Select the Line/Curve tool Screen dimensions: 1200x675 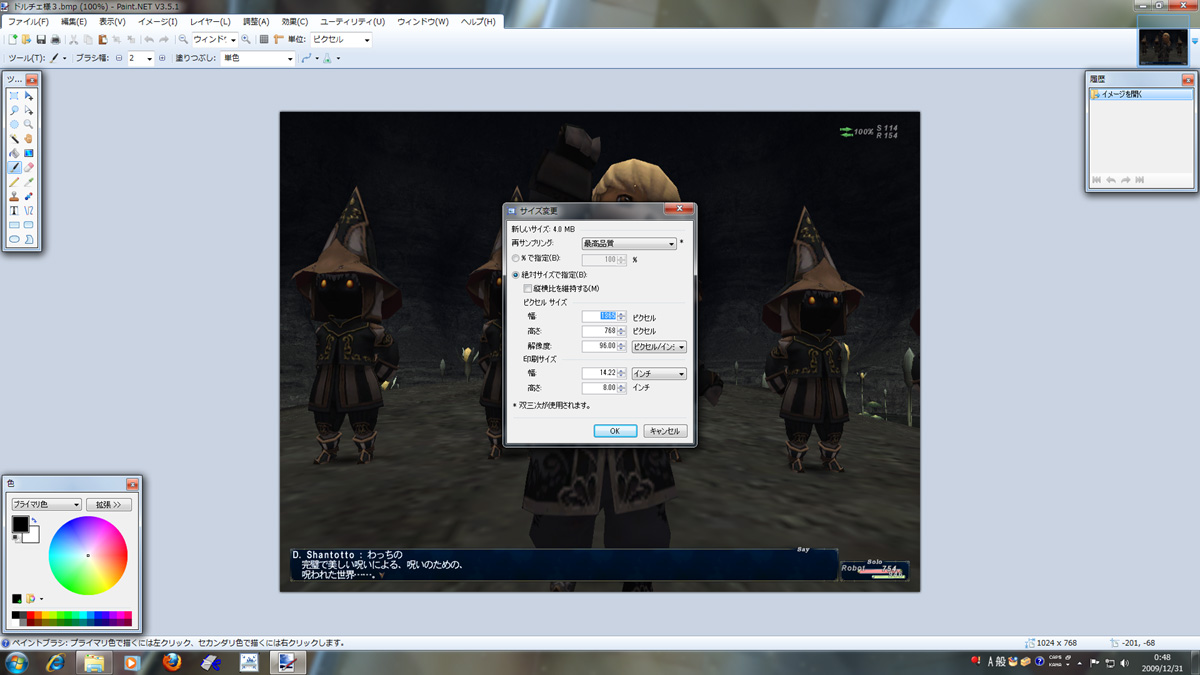coord(29,211)
